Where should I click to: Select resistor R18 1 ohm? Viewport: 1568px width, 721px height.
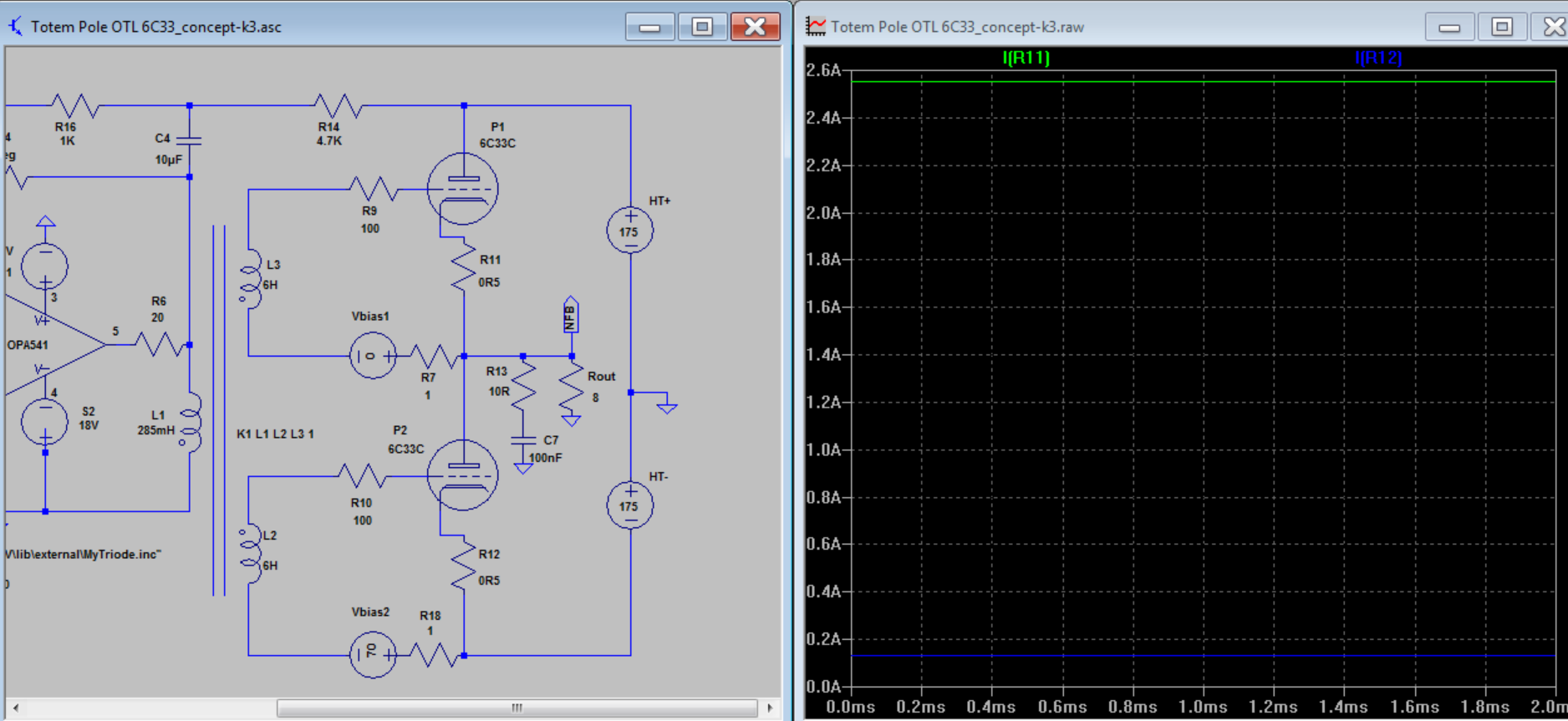click(x=434, y=656)
